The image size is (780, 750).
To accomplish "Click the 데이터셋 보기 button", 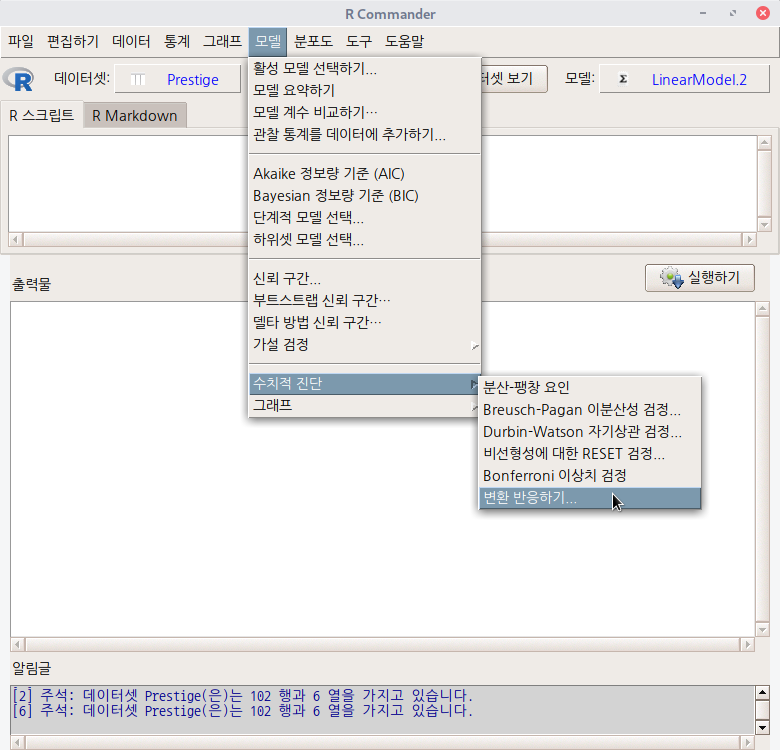I will (514, 79).
